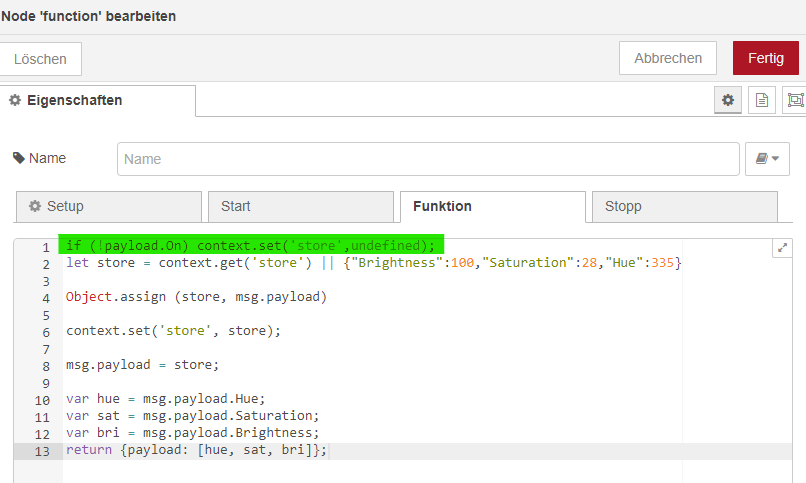Switch to the Stopp tab
The width and height of the screenshot is (806, 483).
pyautogui.click(x=685, y=207)
